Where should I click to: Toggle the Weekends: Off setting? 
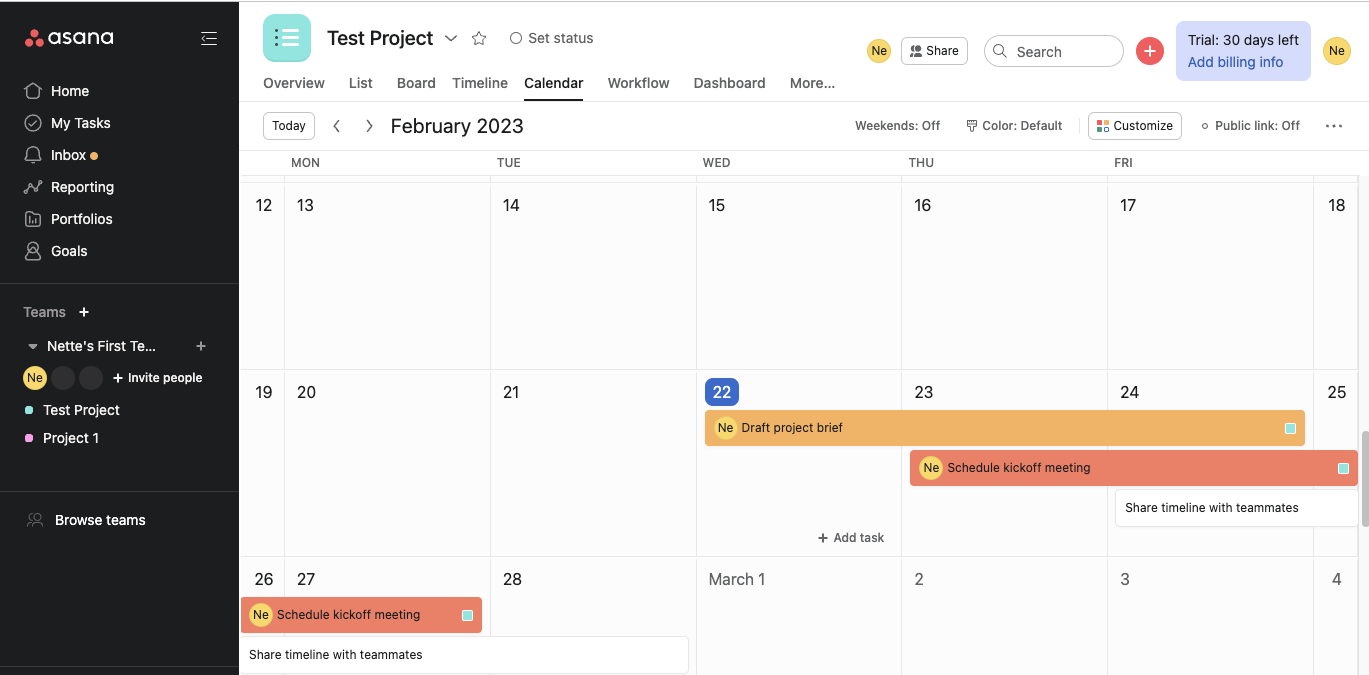point(897,126)
